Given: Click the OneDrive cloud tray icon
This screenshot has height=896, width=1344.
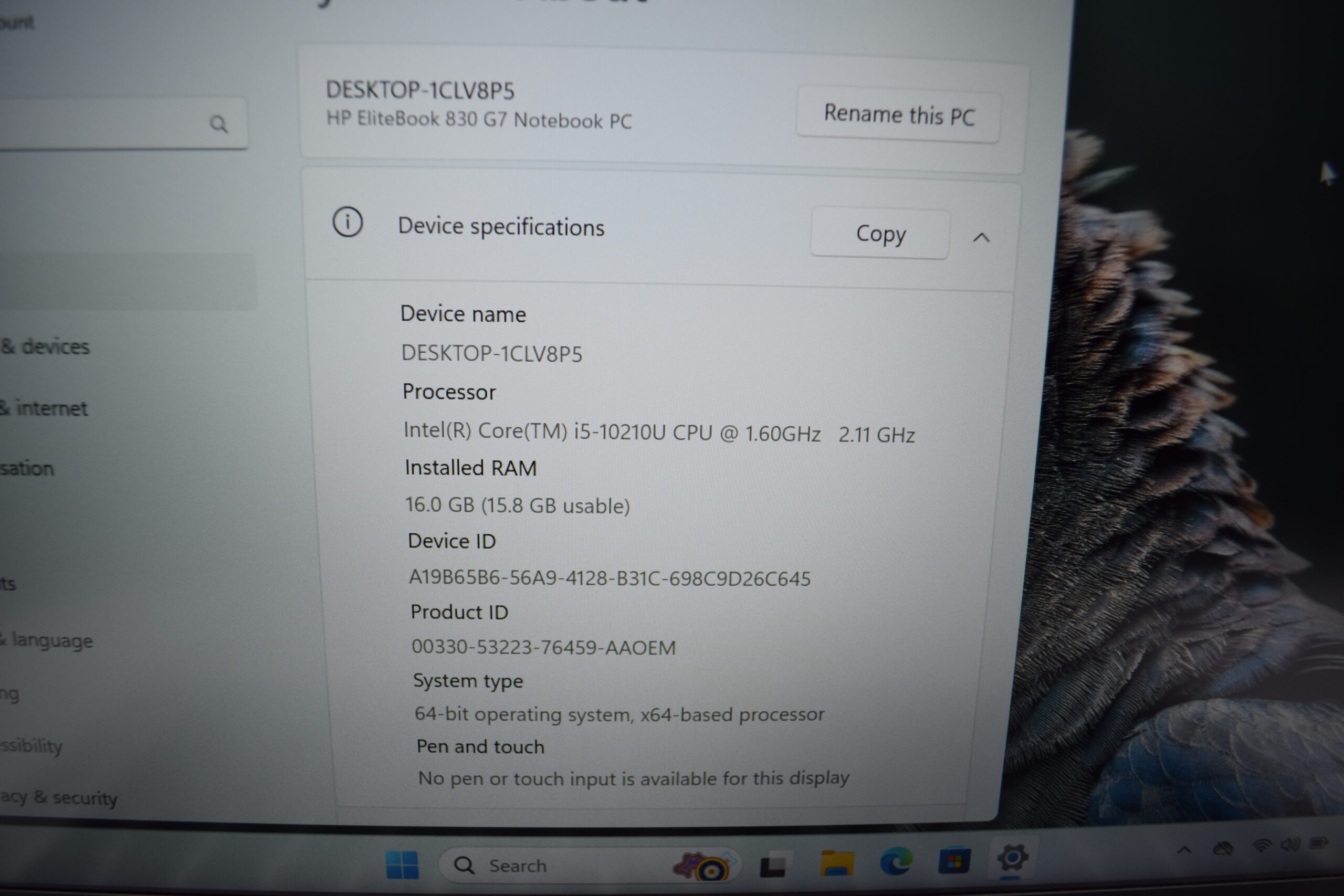Looking at the screenshot, I should [1222, 849].
